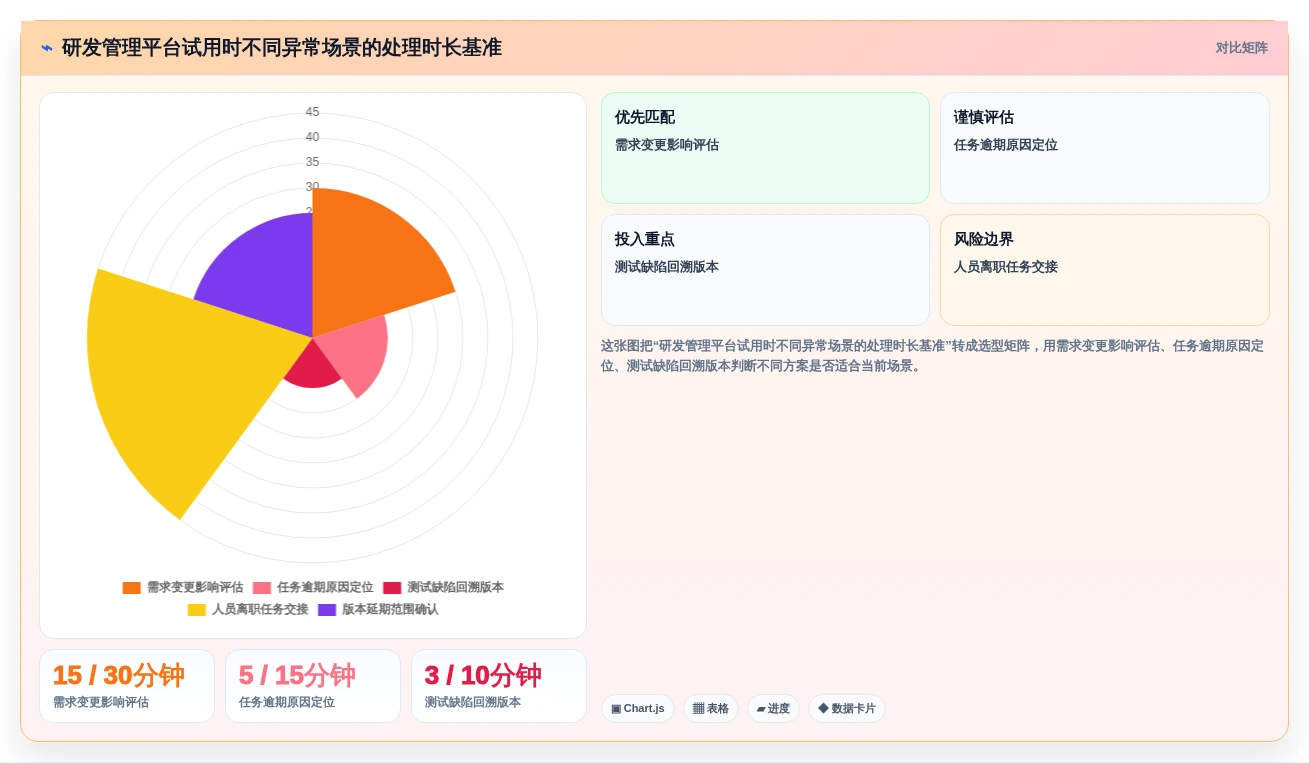
Task: Toggle the 版本延期范围确认 purple legend swatch
Action: pos(327,610)
